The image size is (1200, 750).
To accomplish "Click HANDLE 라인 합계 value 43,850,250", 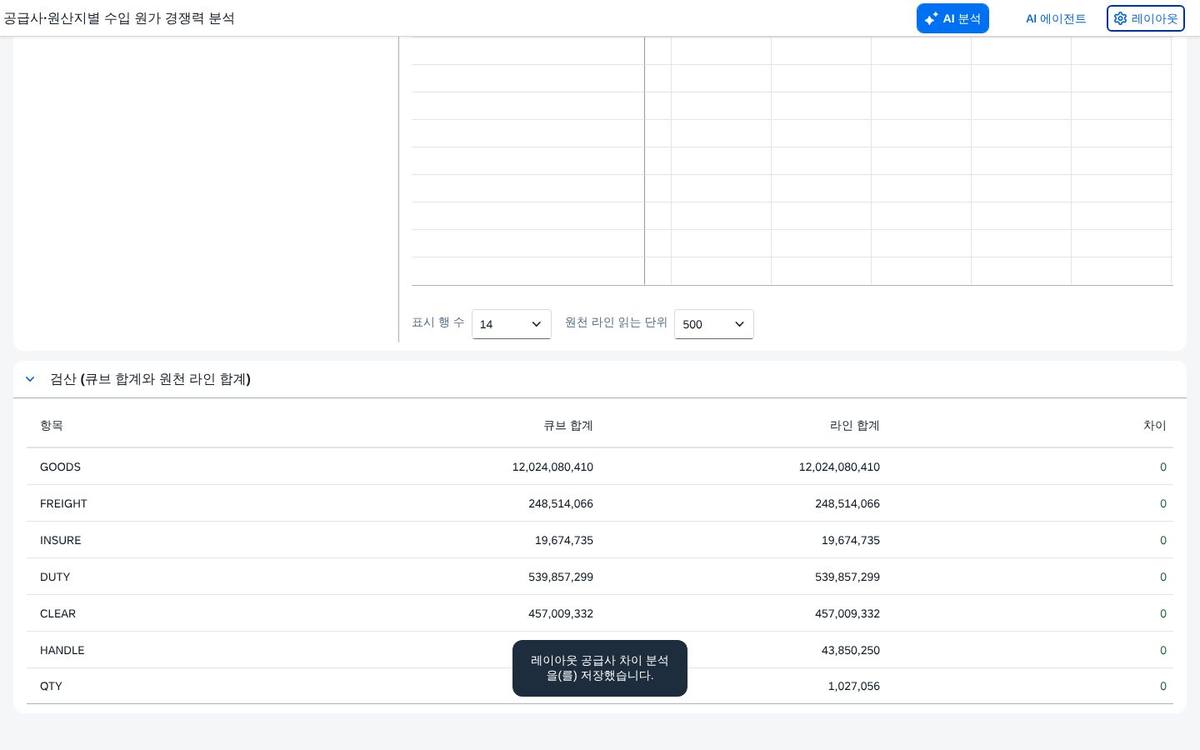I will (851, 650).
